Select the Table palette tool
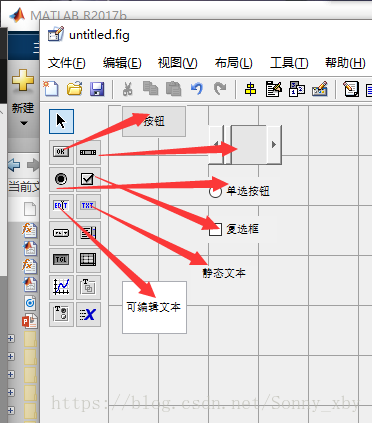The height and width of the screenshot is (423, 372). coord(88,260)
